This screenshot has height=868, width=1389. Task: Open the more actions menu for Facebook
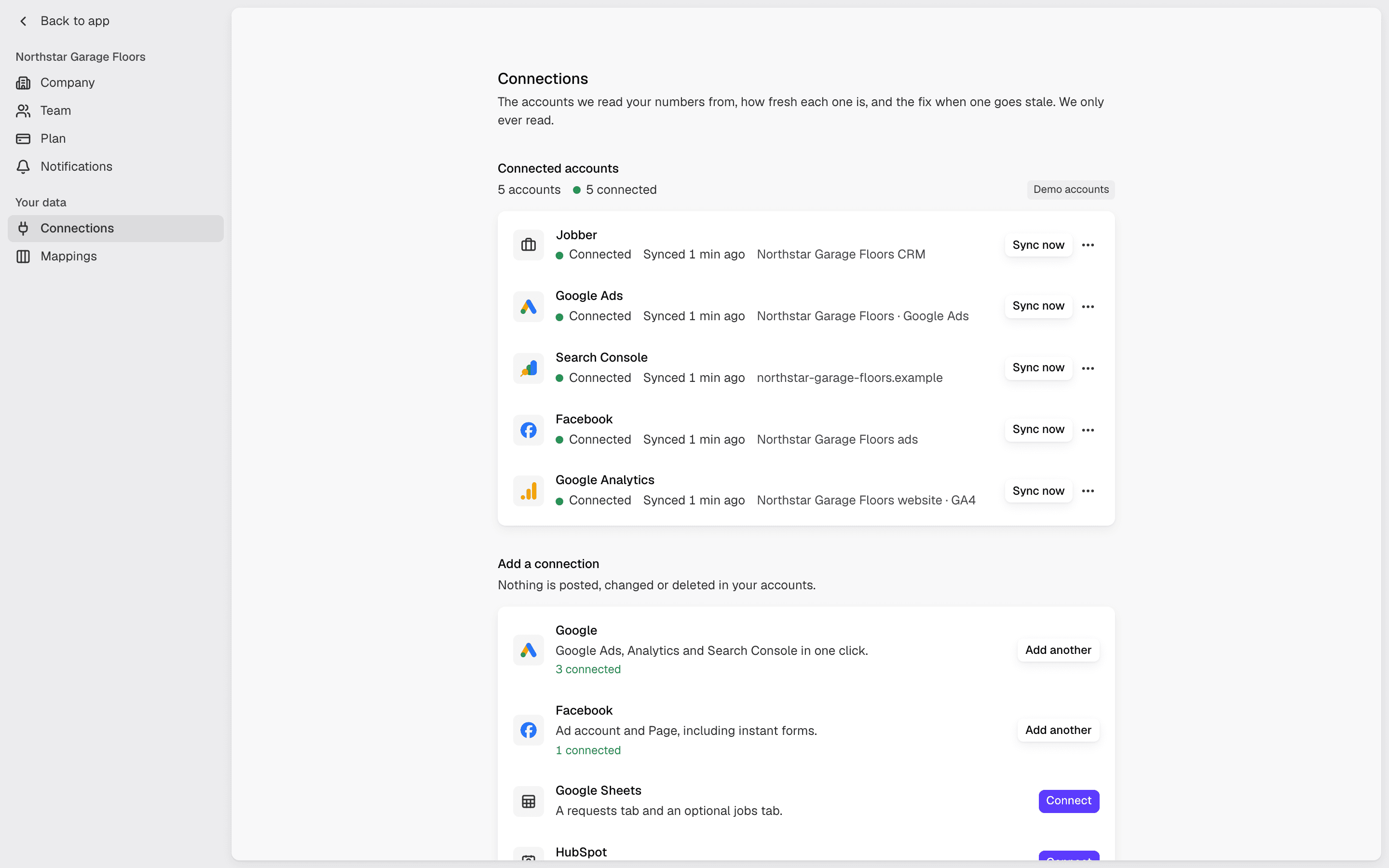(1088, 430)
